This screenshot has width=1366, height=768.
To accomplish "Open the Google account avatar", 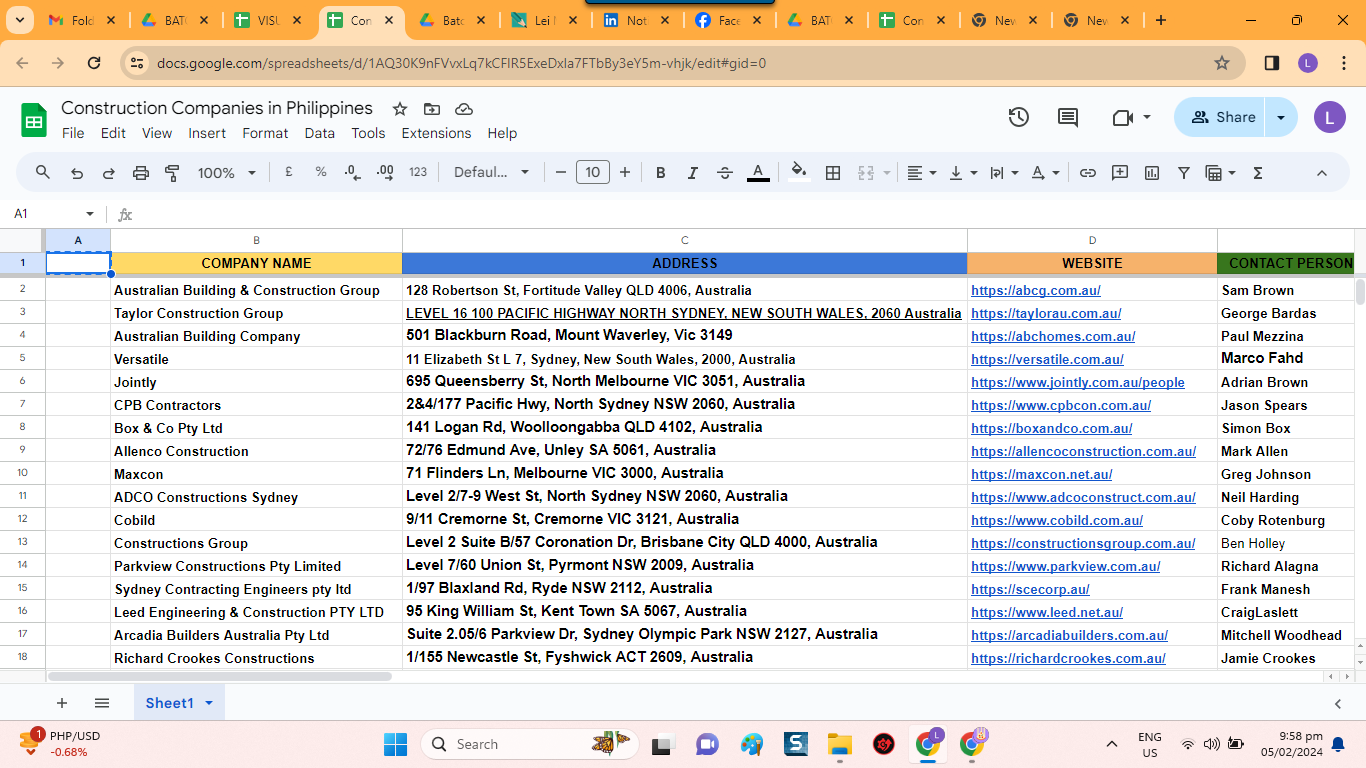I will (1329, 117).
